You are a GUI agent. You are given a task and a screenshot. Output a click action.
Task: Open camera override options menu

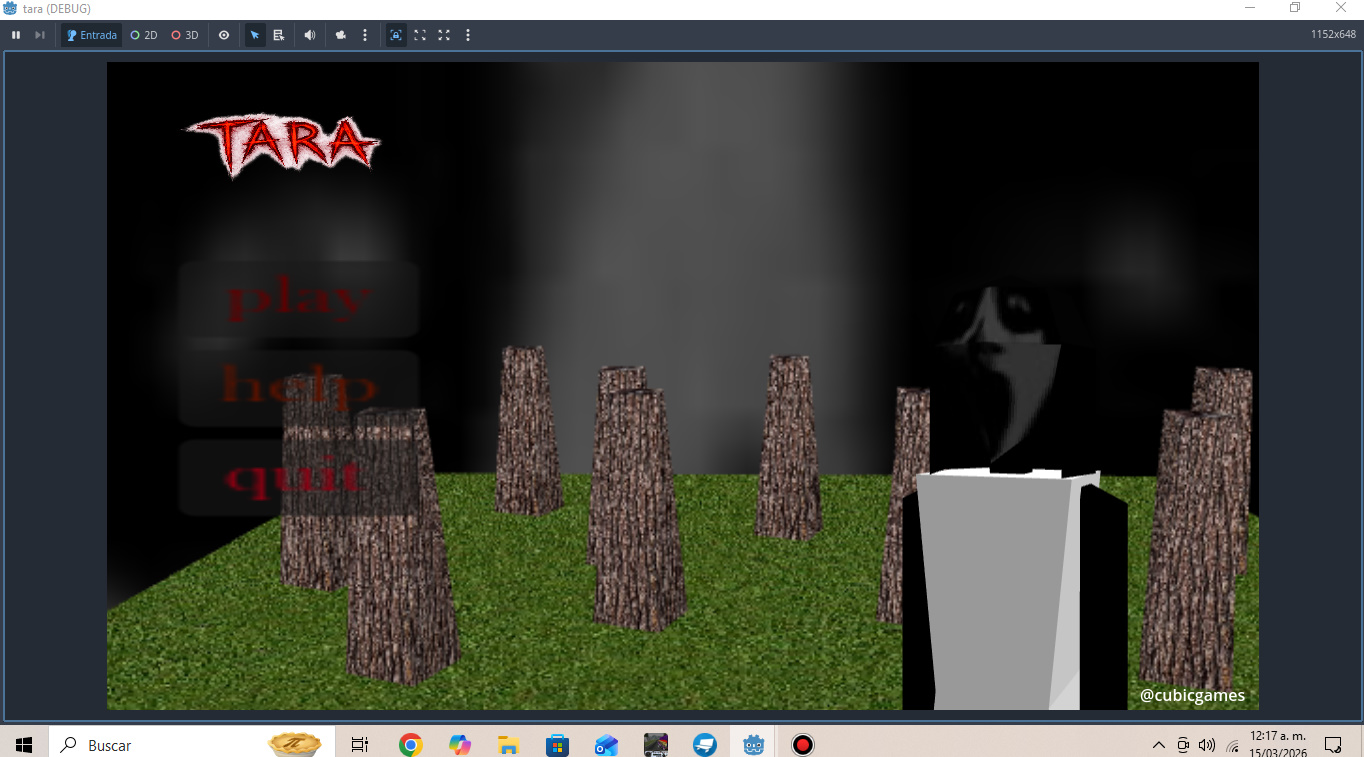pyautogui.click(x=365, y=35)
